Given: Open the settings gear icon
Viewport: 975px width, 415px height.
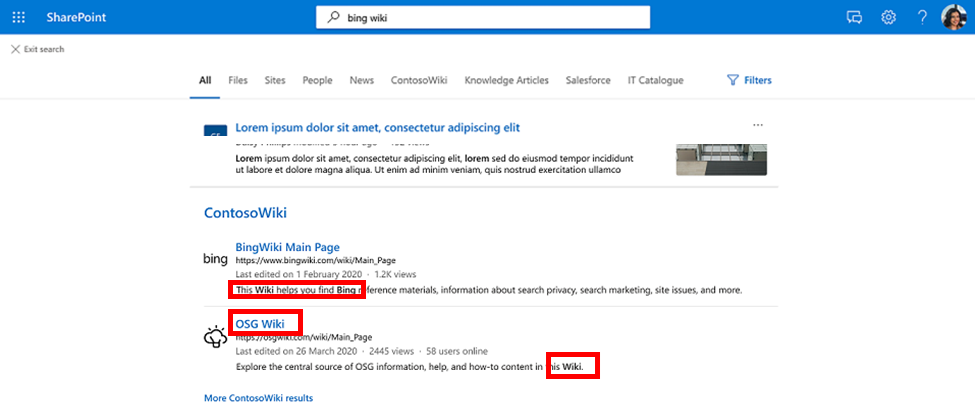Looking at the screenshot, I should 888,17.
